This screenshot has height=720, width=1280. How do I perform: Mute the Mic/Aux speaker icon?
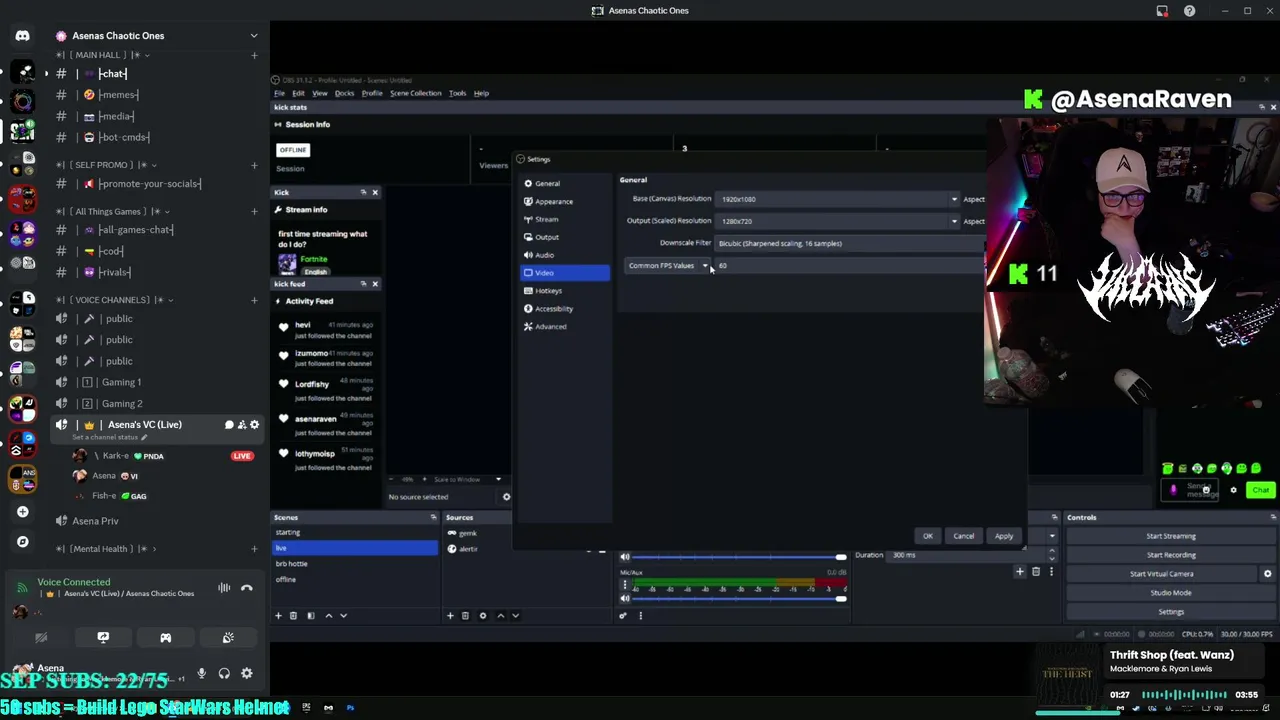(625, 599)
